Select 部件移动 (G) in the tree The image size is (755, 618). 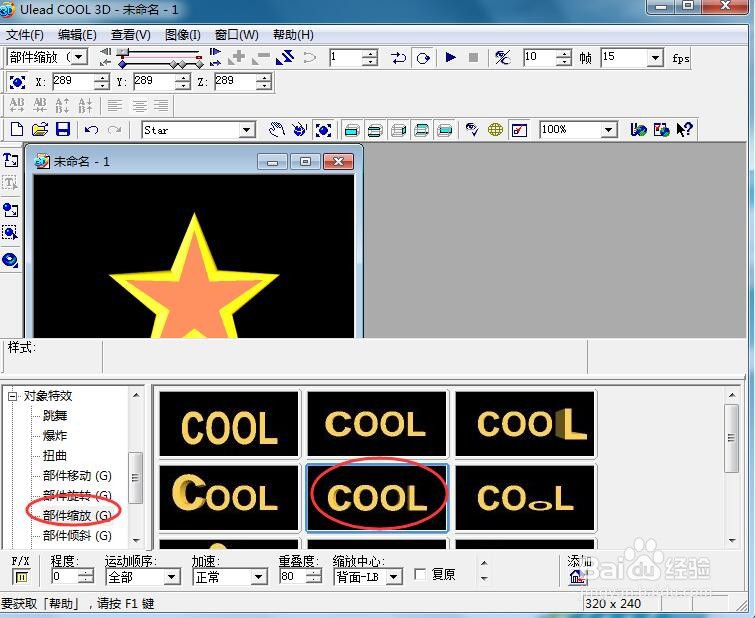click(x=77, y=476)
